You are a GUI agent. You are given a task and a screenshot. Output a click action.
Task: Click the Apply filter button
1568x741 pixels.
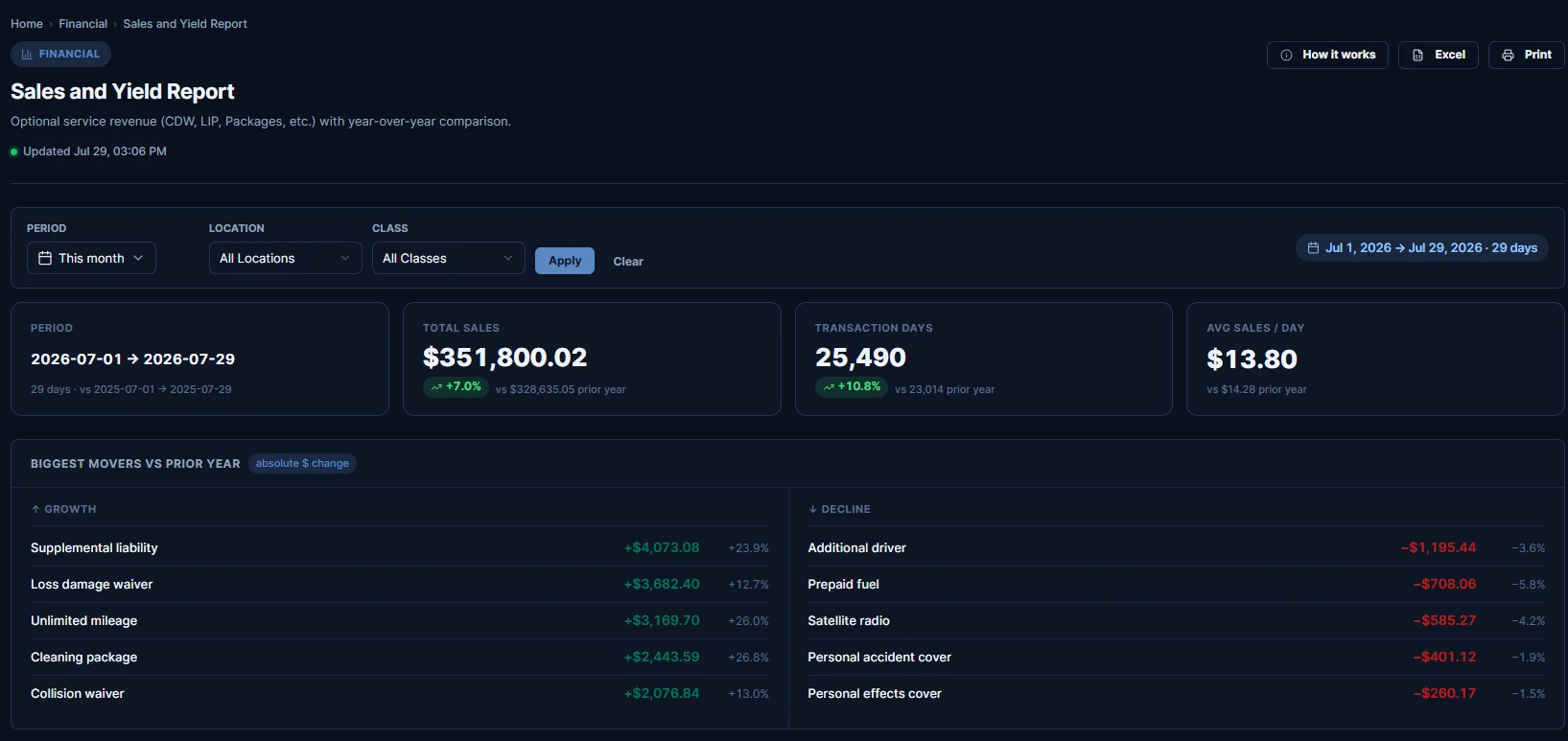click(565, 261)
